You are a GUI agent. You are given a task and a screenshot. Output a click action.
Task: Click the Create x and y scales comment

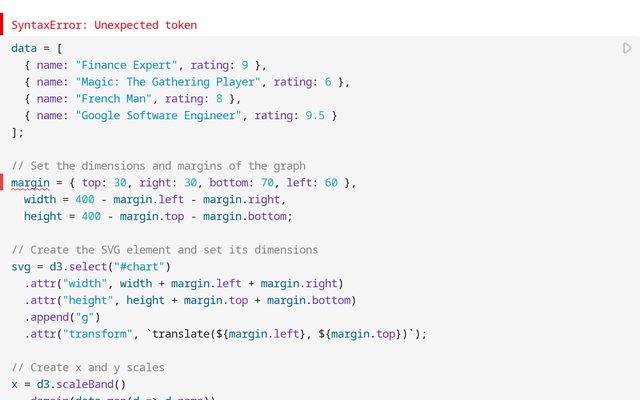pos(88,368)
